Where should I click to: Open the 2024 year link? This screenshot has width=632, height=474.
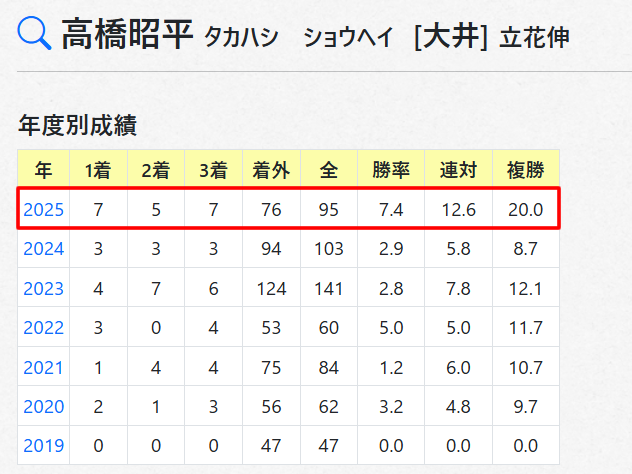pos(44,249)
